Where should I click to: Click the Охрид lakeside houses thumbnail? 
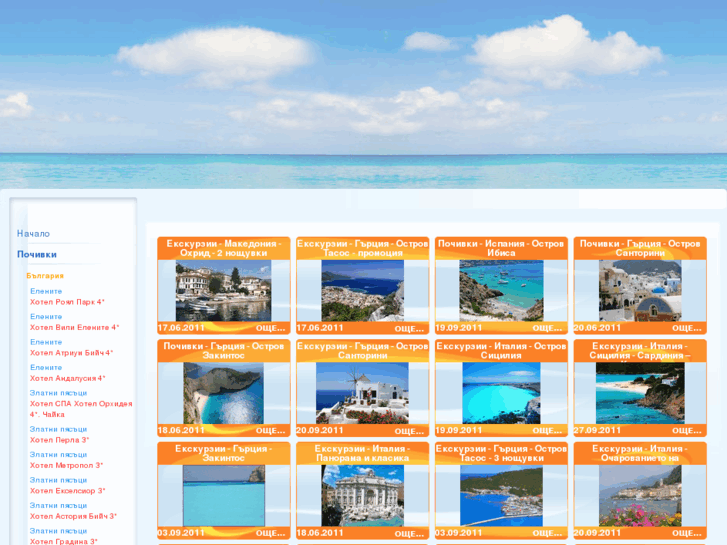coord(223,290)
